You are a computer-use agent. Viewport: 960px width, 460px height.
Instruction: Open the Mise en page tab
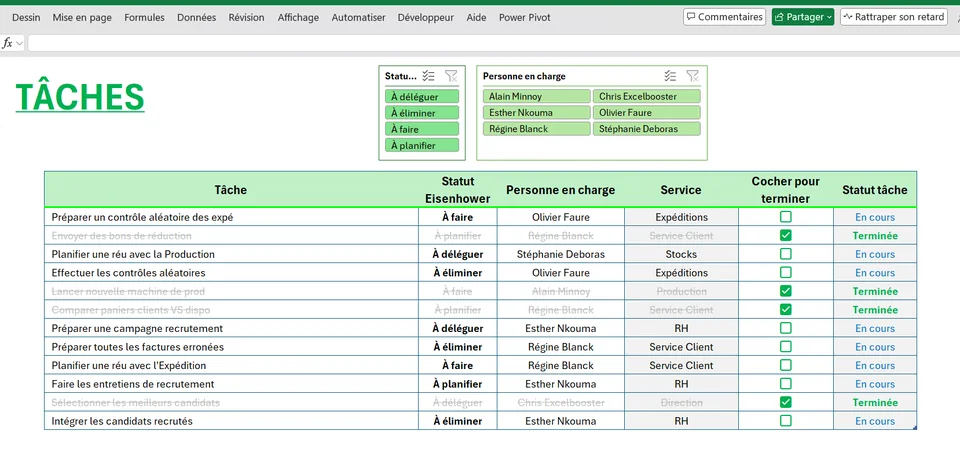[82, 18]
